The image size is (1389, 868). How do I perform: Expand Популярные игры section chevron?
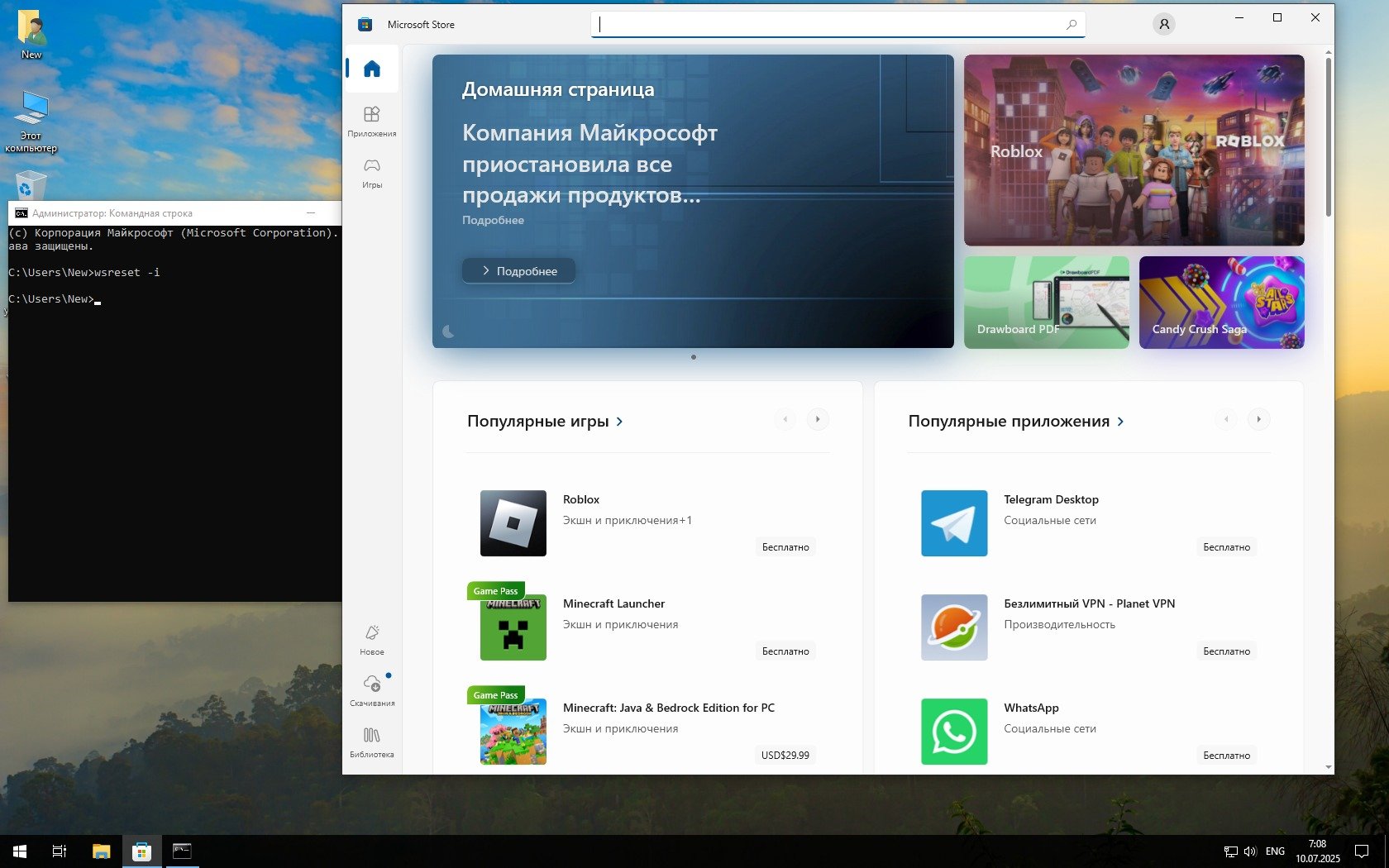click(x=619, y=422)
